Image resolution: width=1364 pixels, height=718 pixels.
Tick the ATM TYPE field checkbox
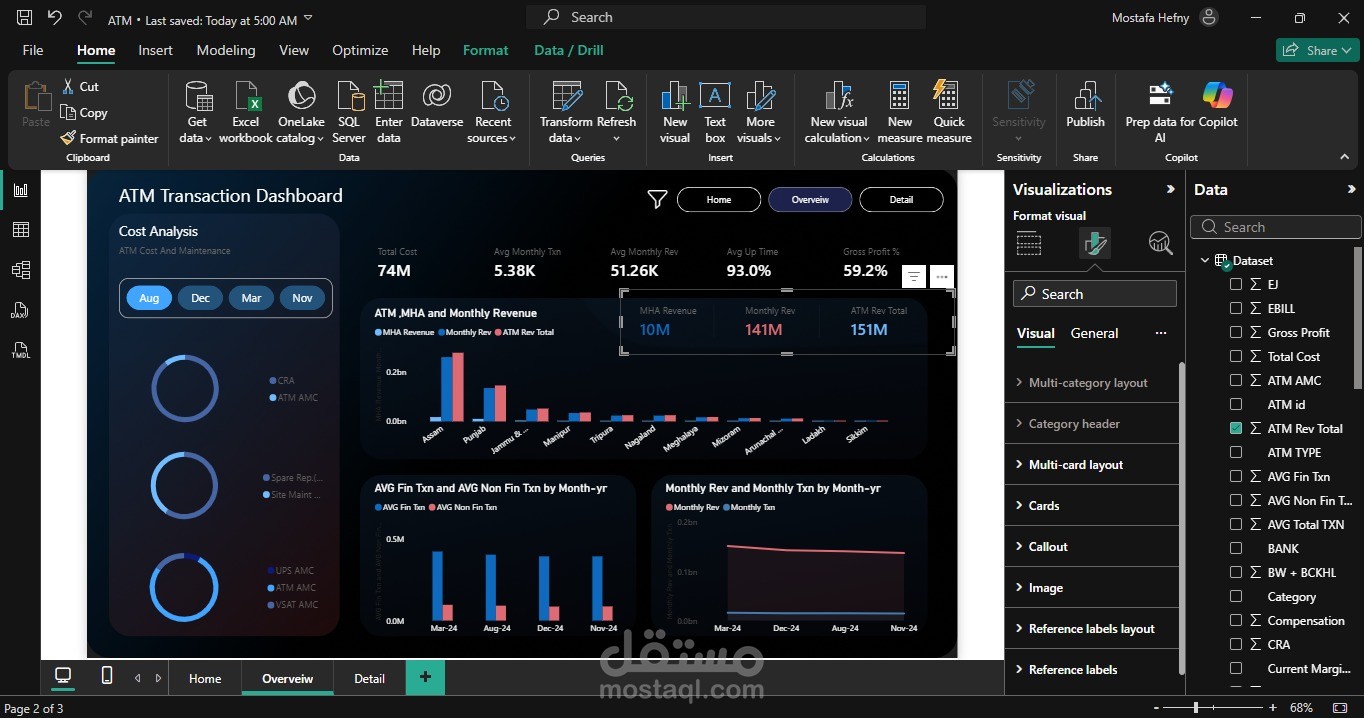click(x=1236, y=452)
